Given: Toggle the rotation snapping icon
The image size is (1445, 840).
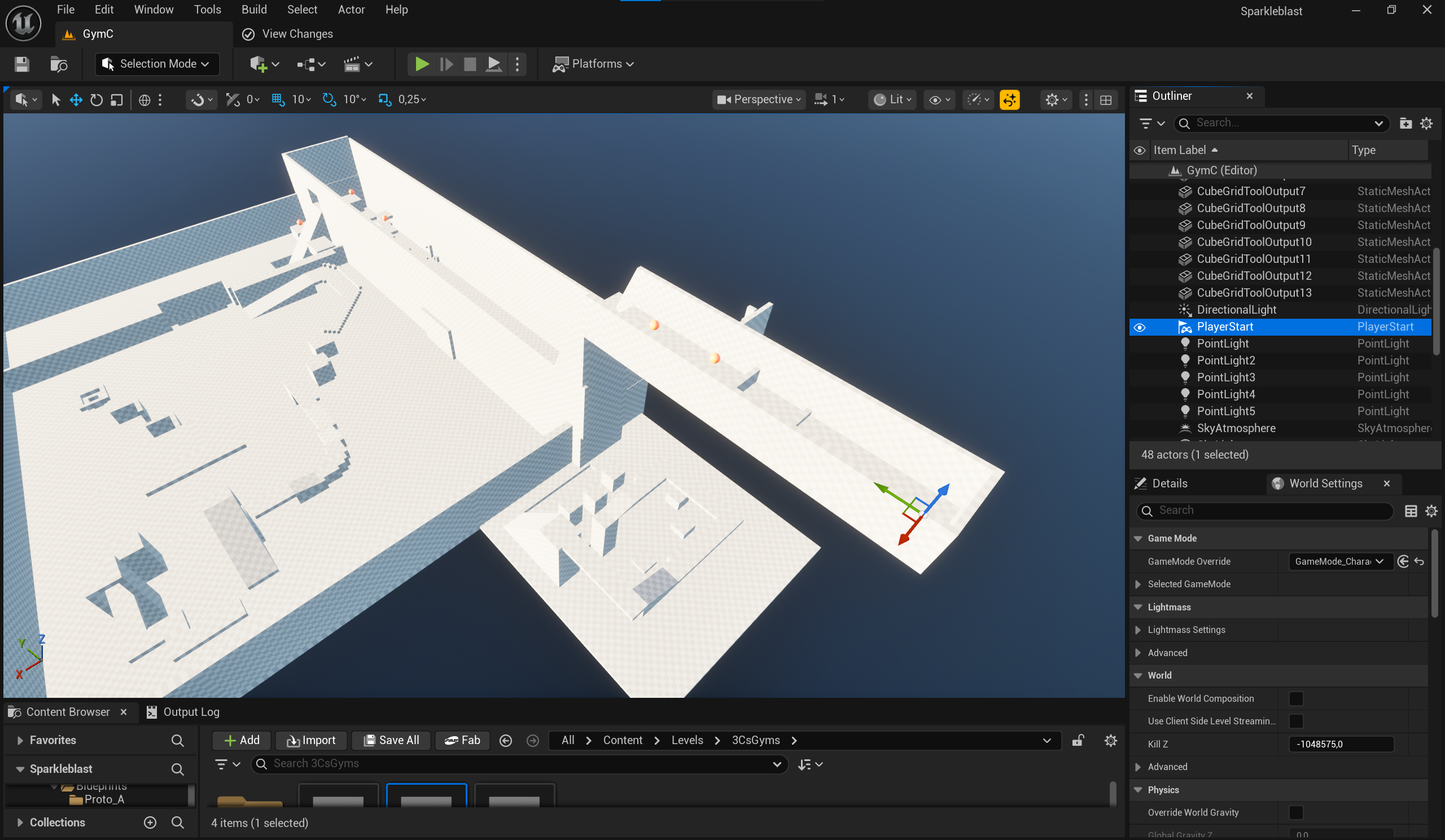Looking at the screenshot, I should click(329, 100).
